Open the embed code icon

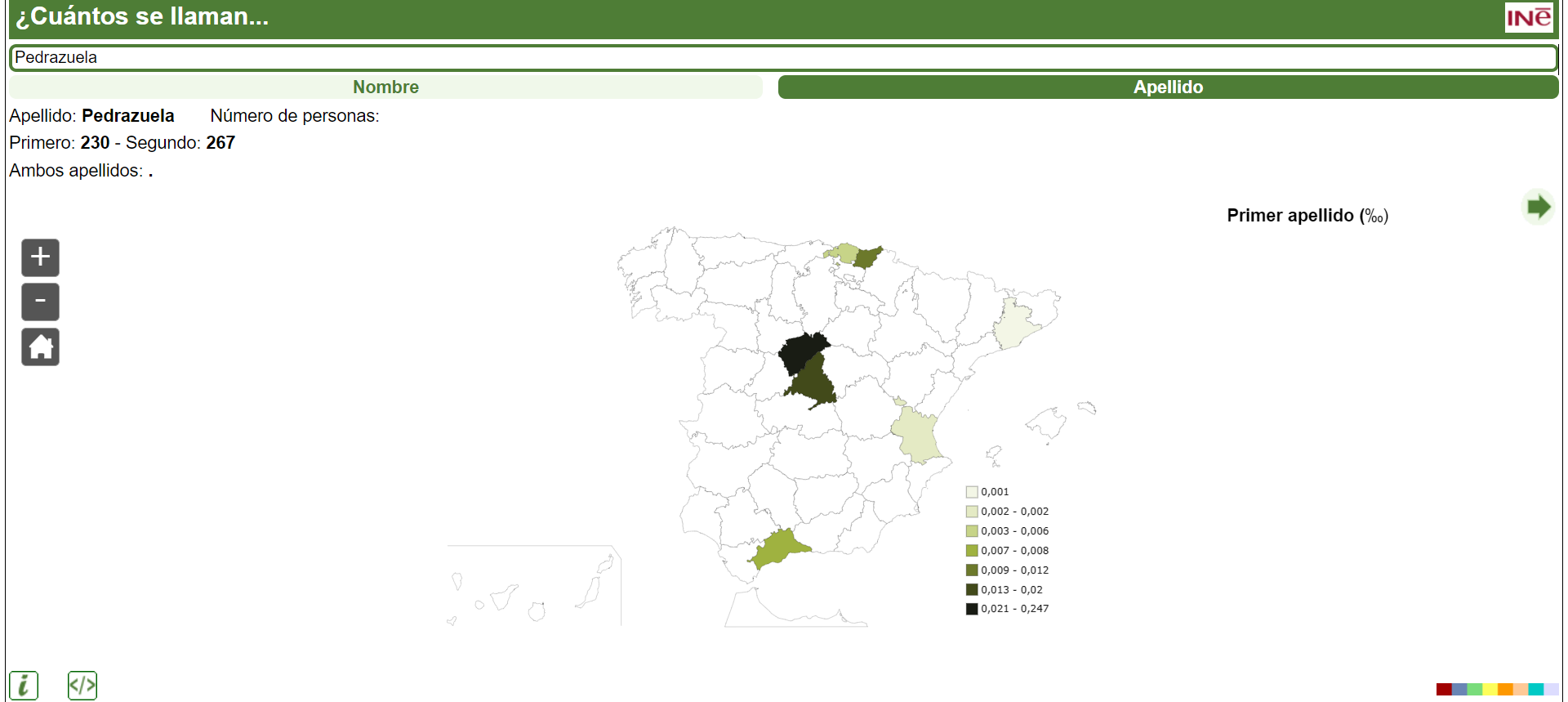pyautogui.click(x=82, y=685)
